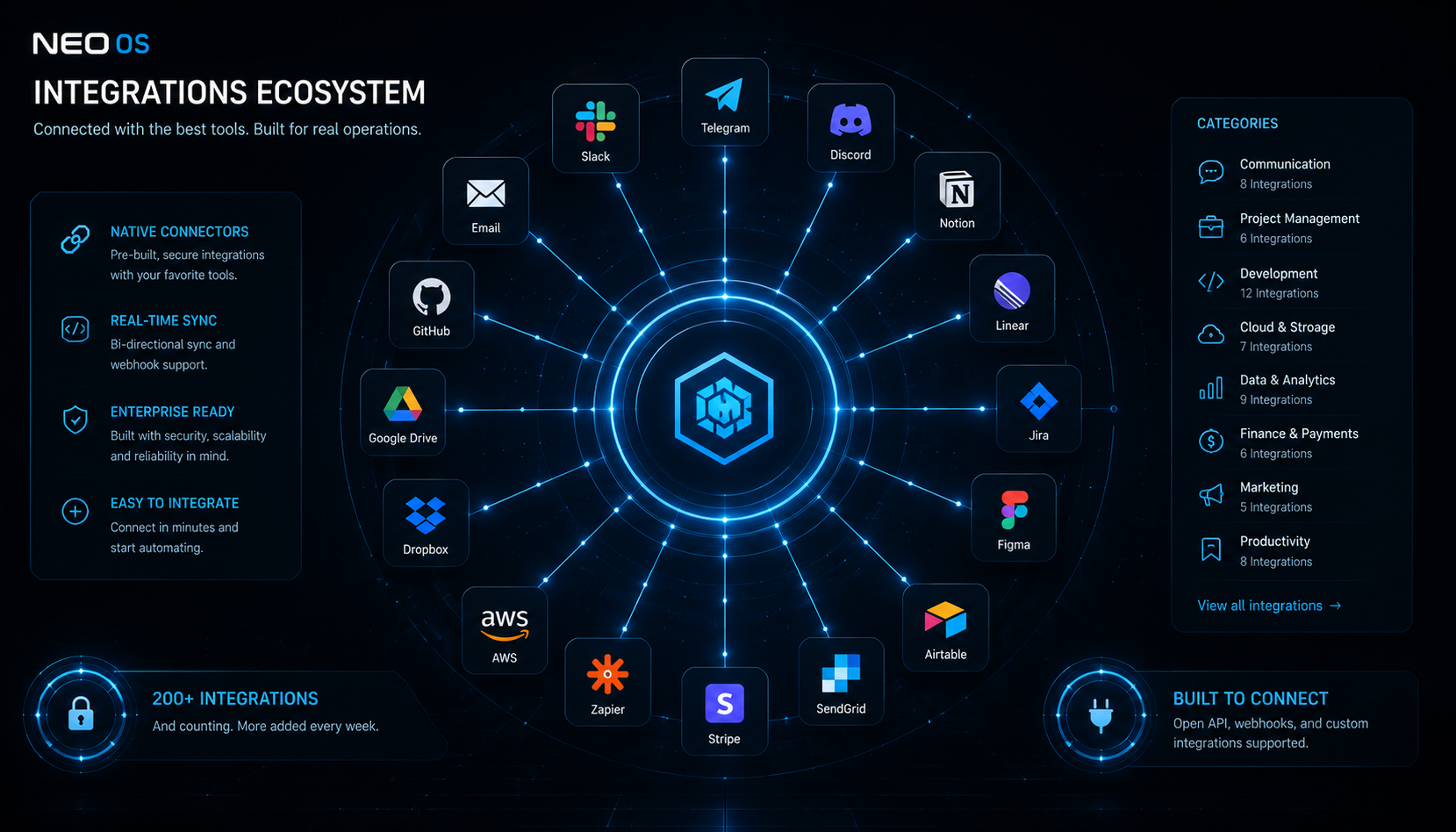Open the Airtable integration tile
Viewport: 1456px width, 832px height.
[946, 628]
